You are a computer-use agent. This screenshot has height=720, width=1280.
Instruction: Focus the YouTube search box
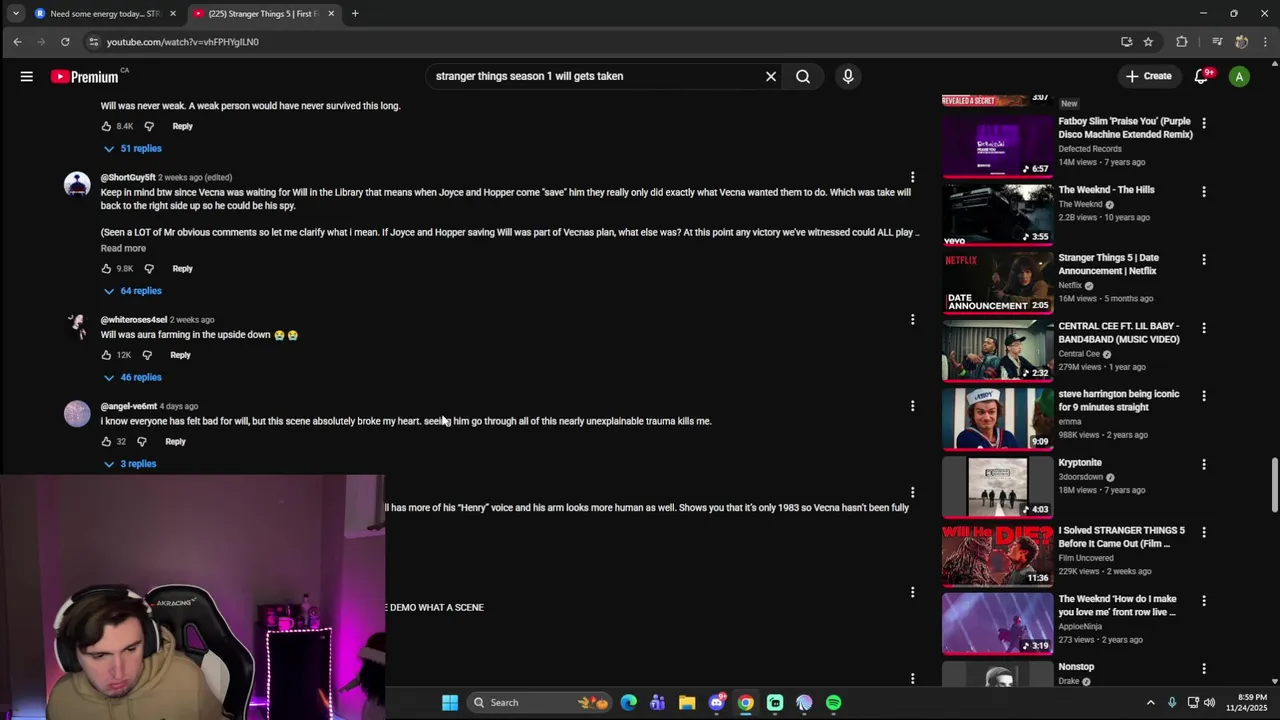[595, 76]
